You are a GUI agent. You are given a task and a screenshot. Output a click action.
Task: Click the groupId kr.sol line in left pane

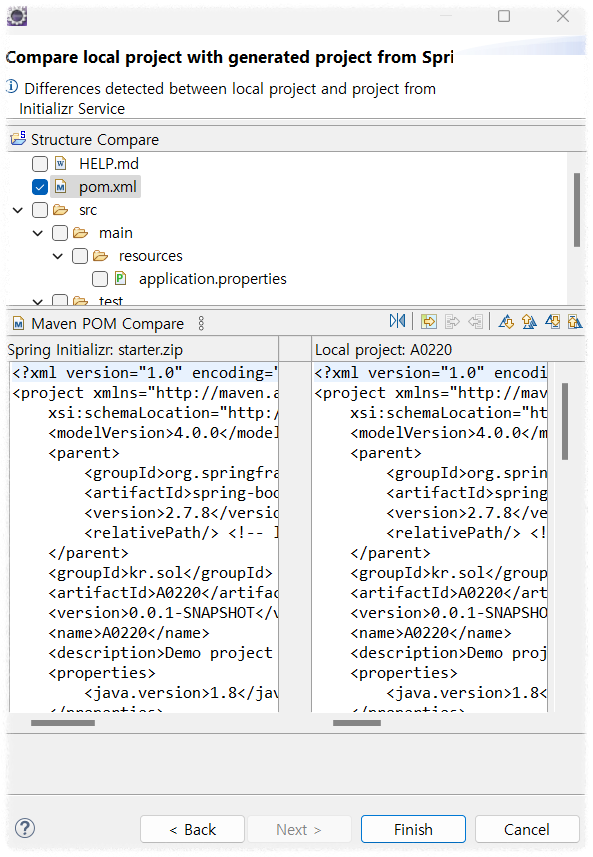coord(160,573)
